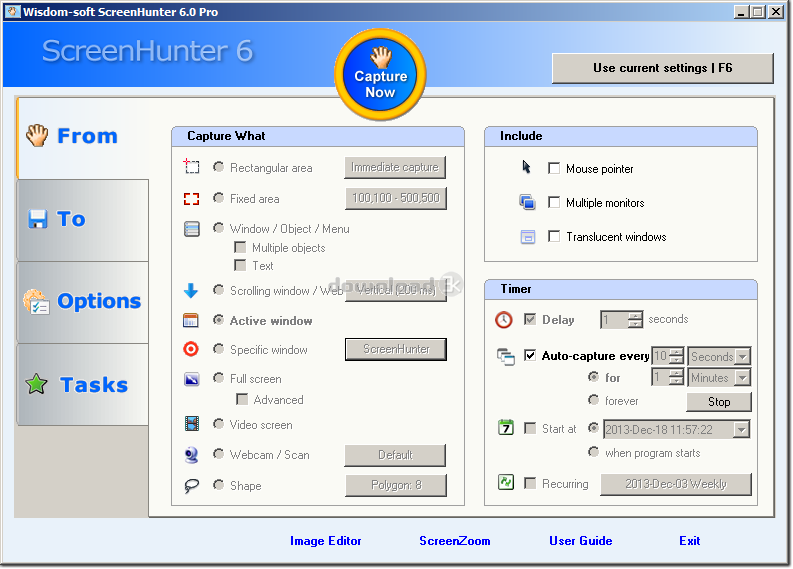Open the User Guide link
This screenshot has height=569, width=793.
[x=581, y=541]
